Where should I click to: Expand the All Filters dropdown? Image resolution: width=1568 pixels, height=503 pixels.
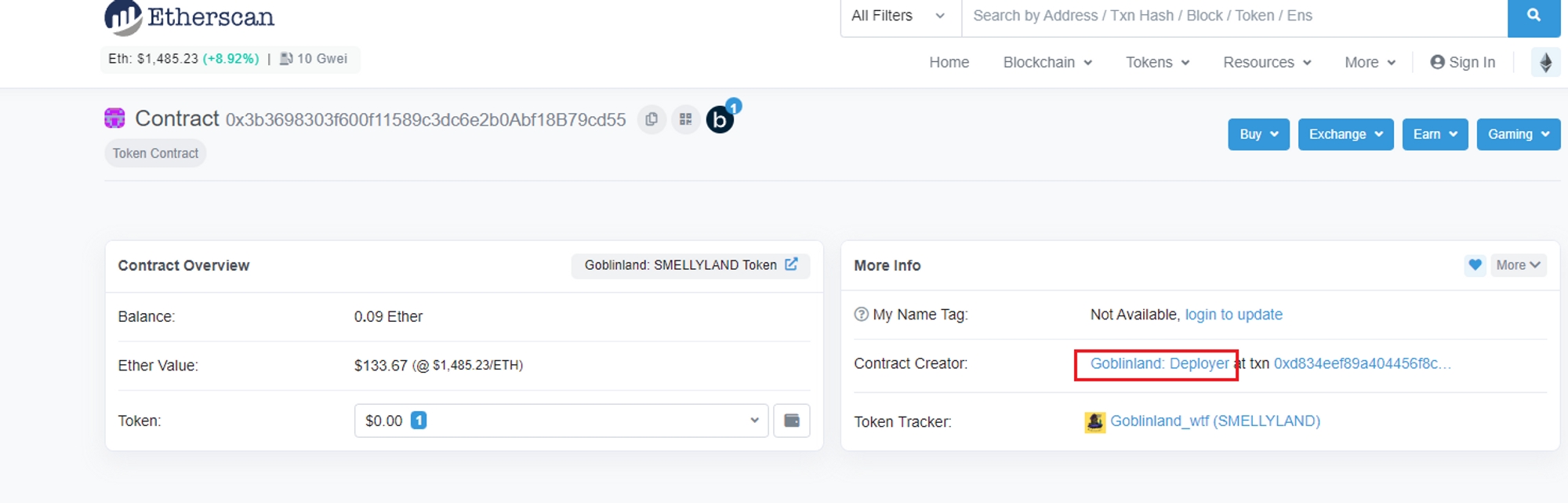[x=899, y=16]
